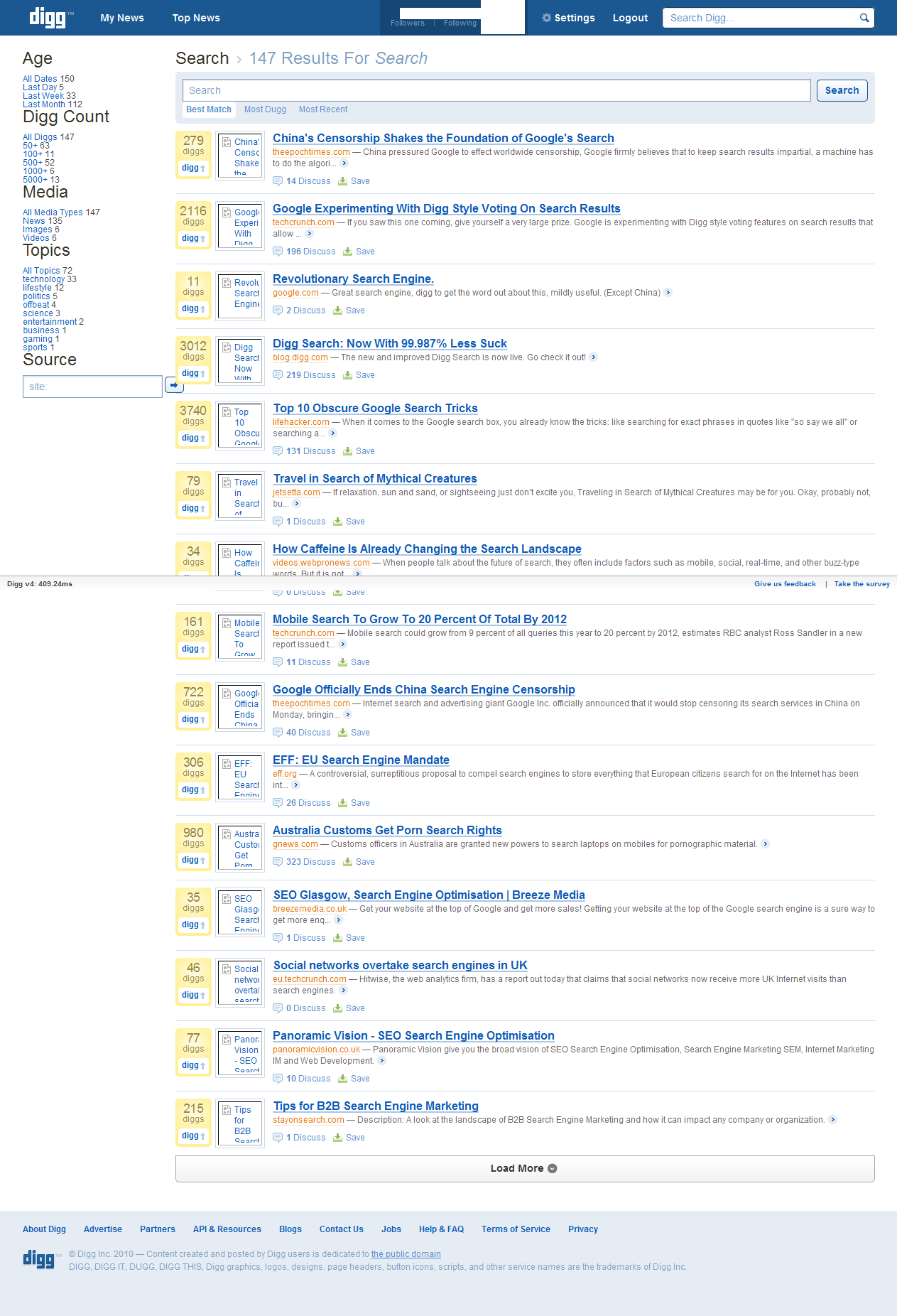897x1316 pixels.
Task: Click thumbnail of EFF: EU Search Engine Mandate
Action: 240,777
